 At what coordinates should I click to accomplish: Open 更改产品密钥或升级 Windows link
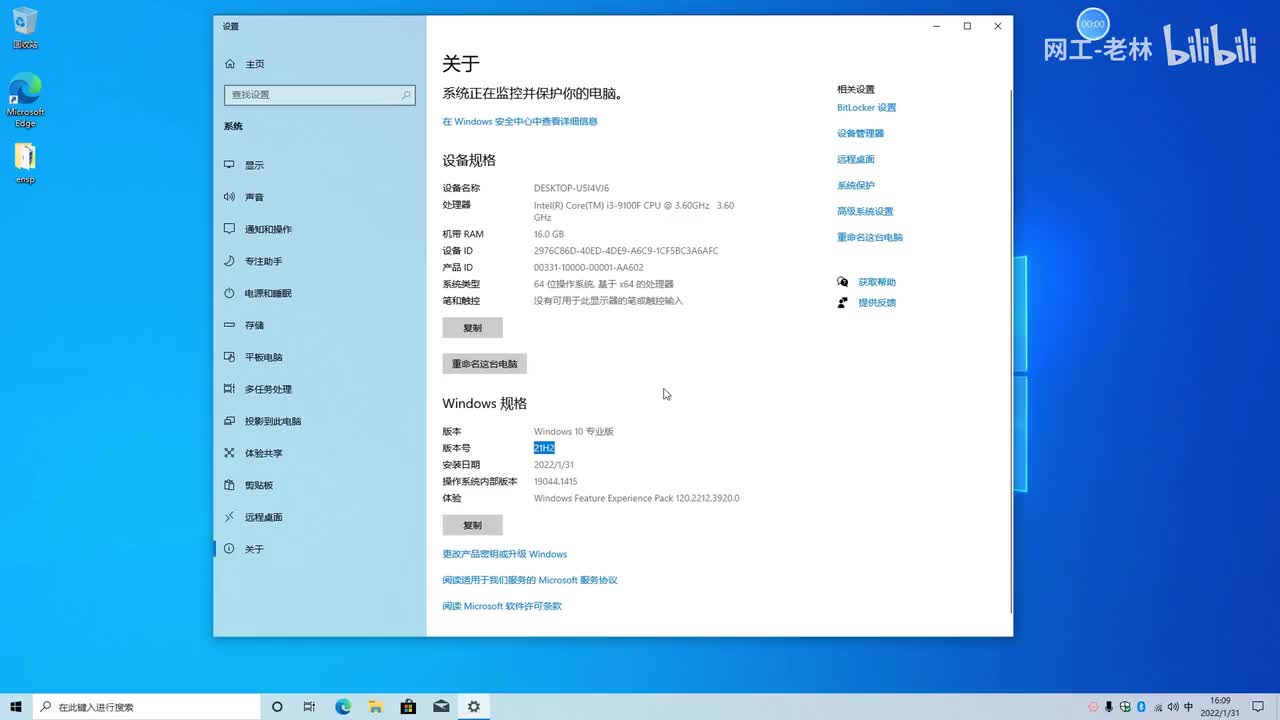pos(505,554)
